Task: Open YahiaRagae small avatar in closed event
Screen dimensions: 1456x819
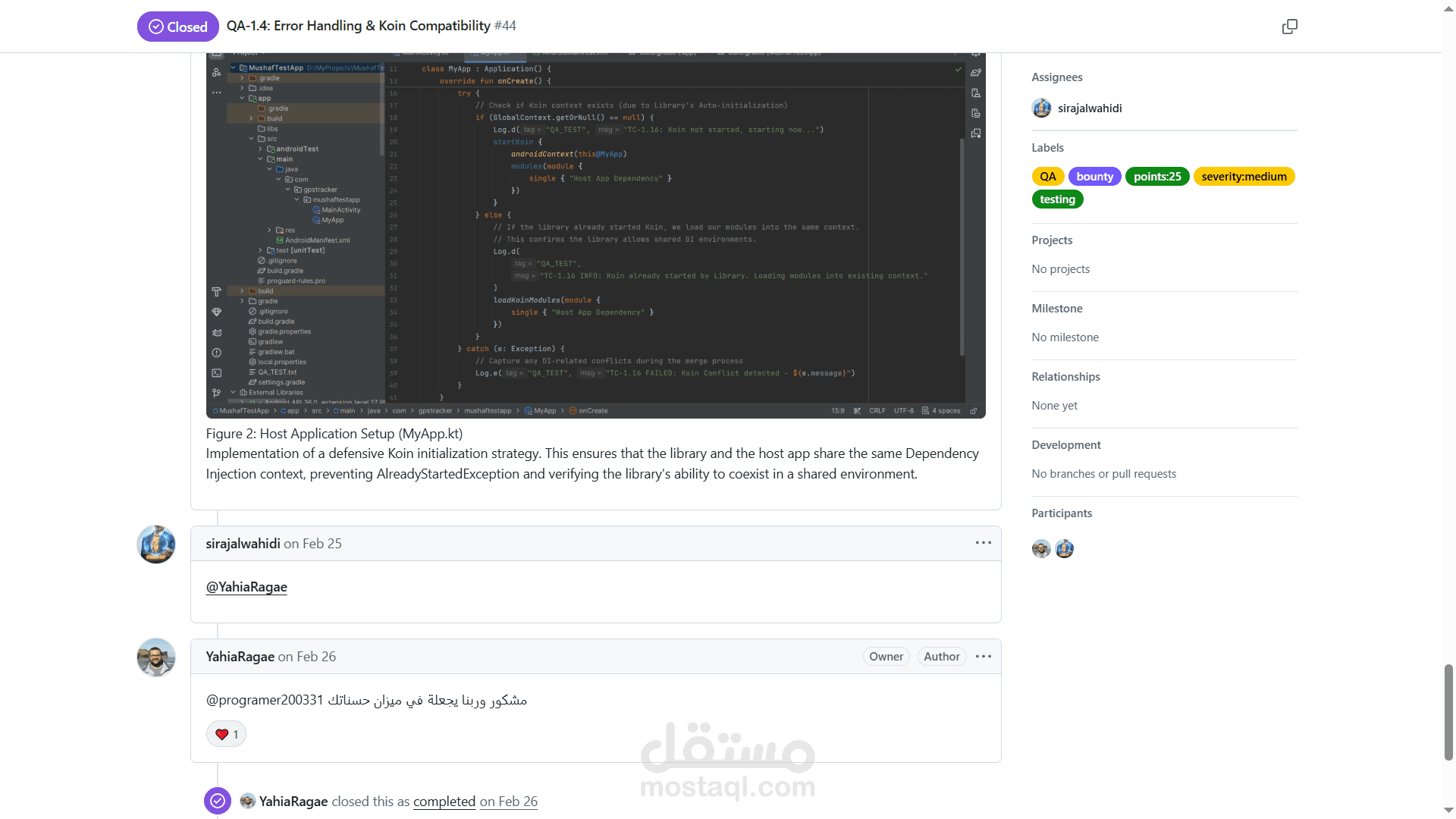Action: 247,801
